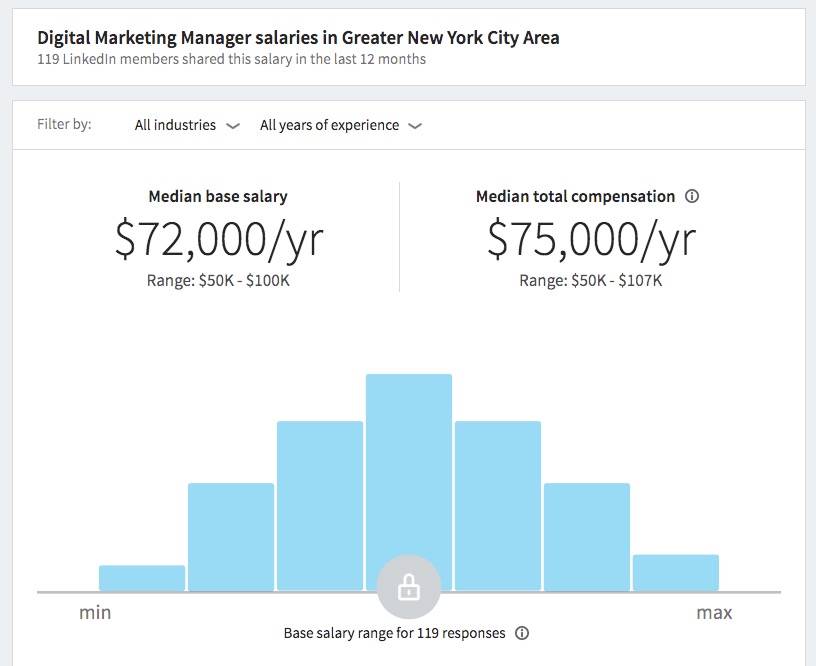This screenshot has width=816, height=666.
Task: Click the Digital Marketing Manager salaries heading
Action: pyautogui.click(x=298, y=38)
